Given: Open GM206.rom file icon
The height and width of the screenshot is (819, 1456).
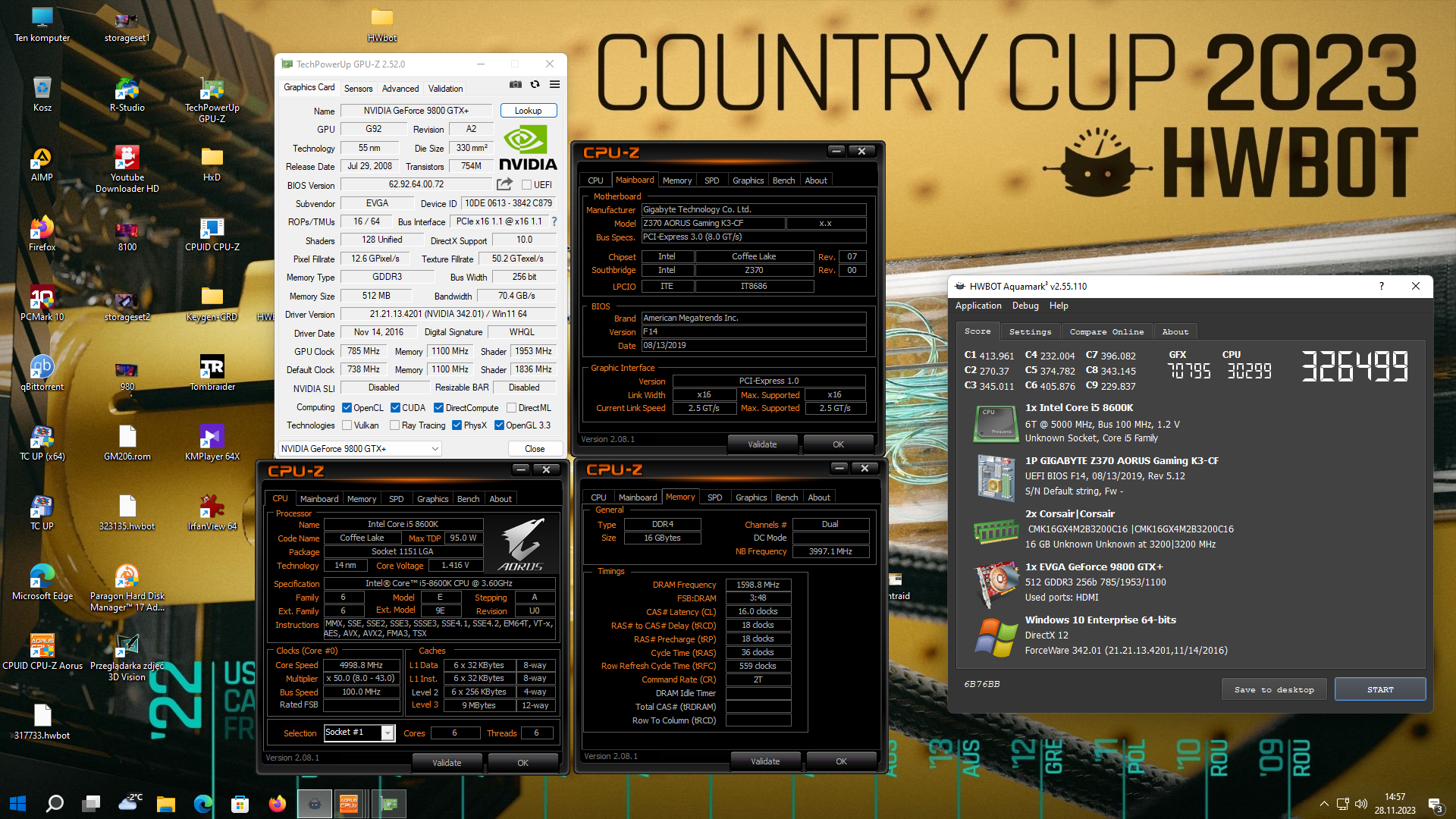Looking at the screenshot, I should click(127, 444).
